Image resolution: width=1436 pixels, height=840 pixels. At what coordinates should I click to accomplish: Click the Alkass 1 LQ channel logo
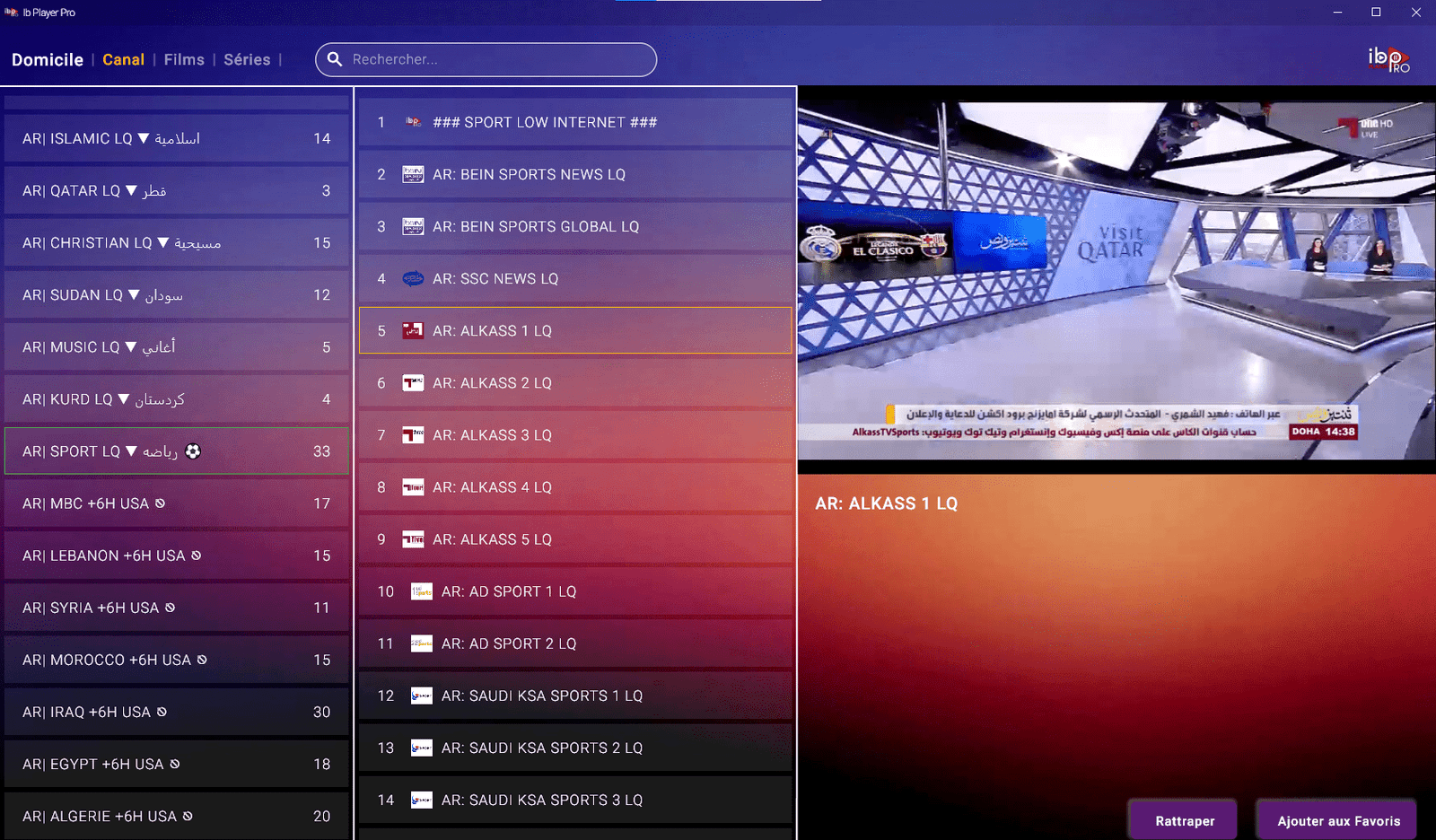[413, 330]
